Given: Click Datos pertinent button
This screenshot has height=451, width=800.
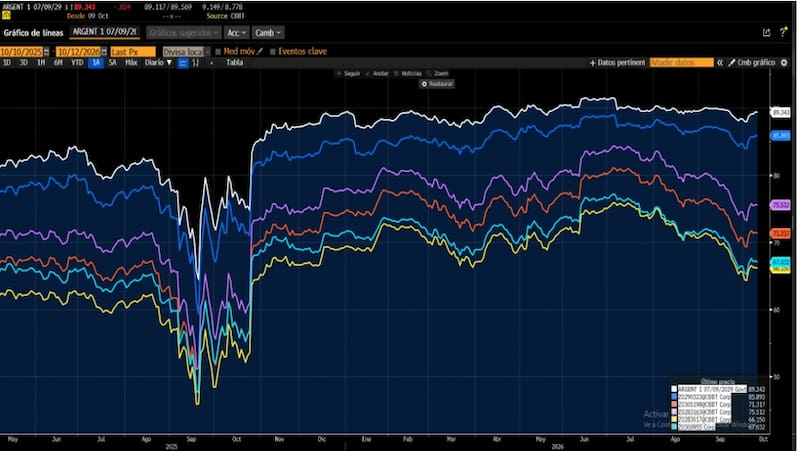Looking at the screenshot, I should (618, 63).
